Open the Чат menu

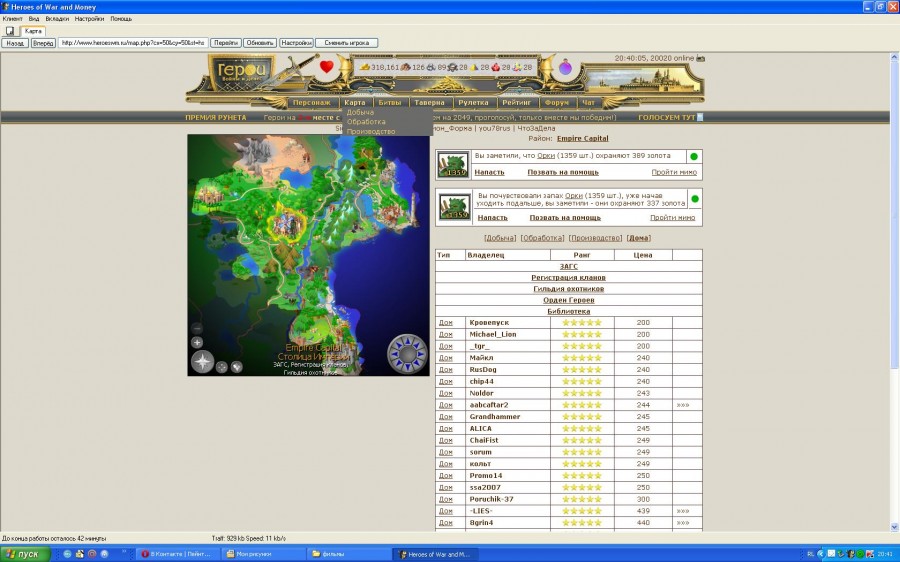[x=588, y=103]
